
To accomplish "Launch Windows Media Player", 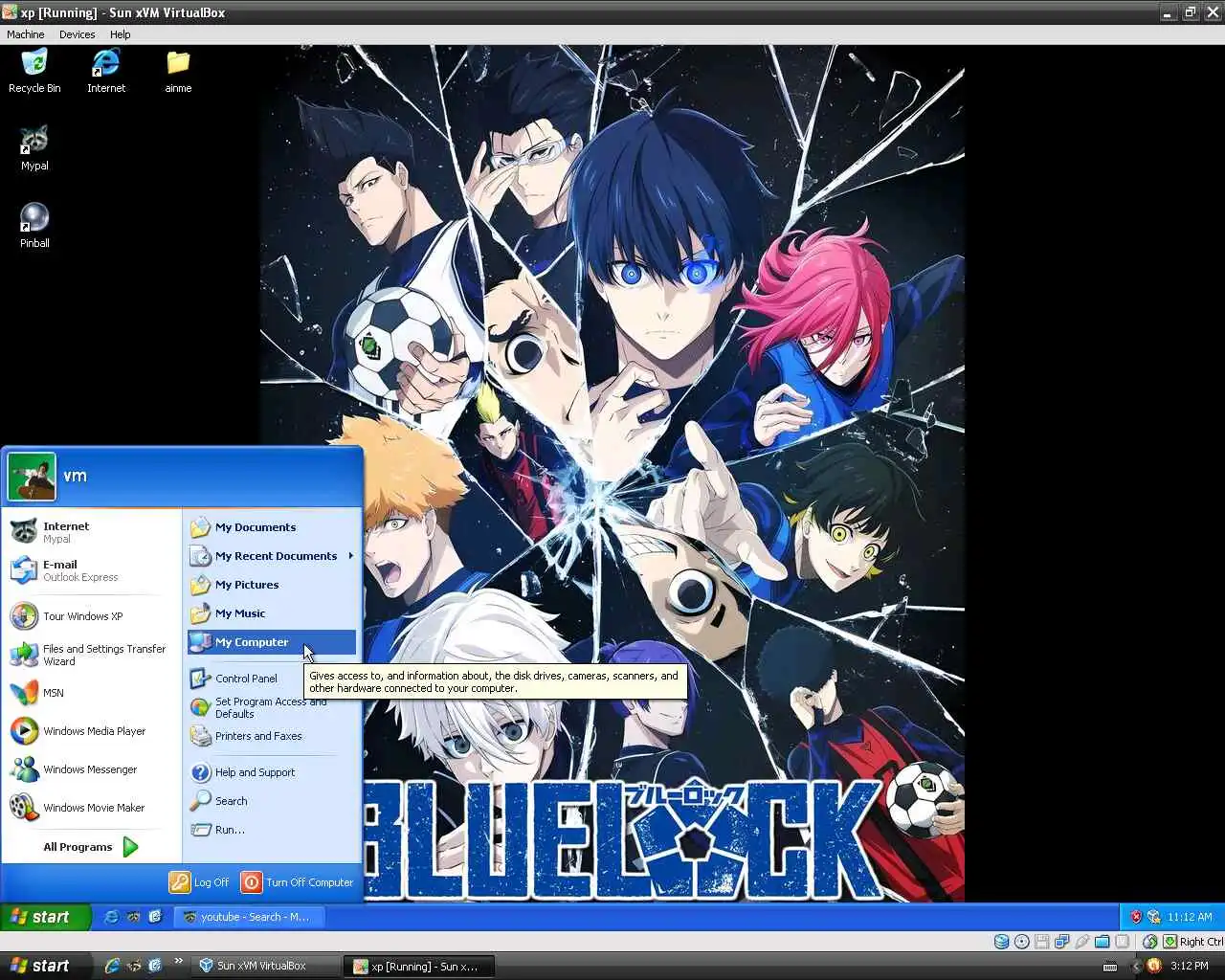I will pos(93,731).
